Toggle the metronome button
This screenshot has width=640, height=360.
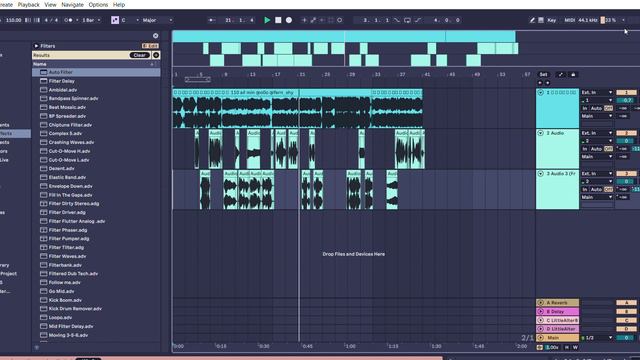[68, 20]
